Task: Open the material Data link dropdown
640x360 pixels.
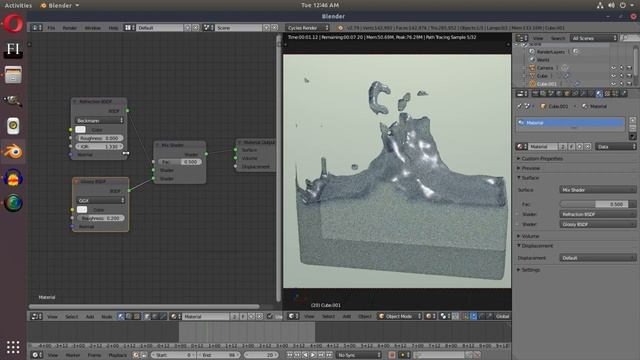Action: tap(616, 147)
